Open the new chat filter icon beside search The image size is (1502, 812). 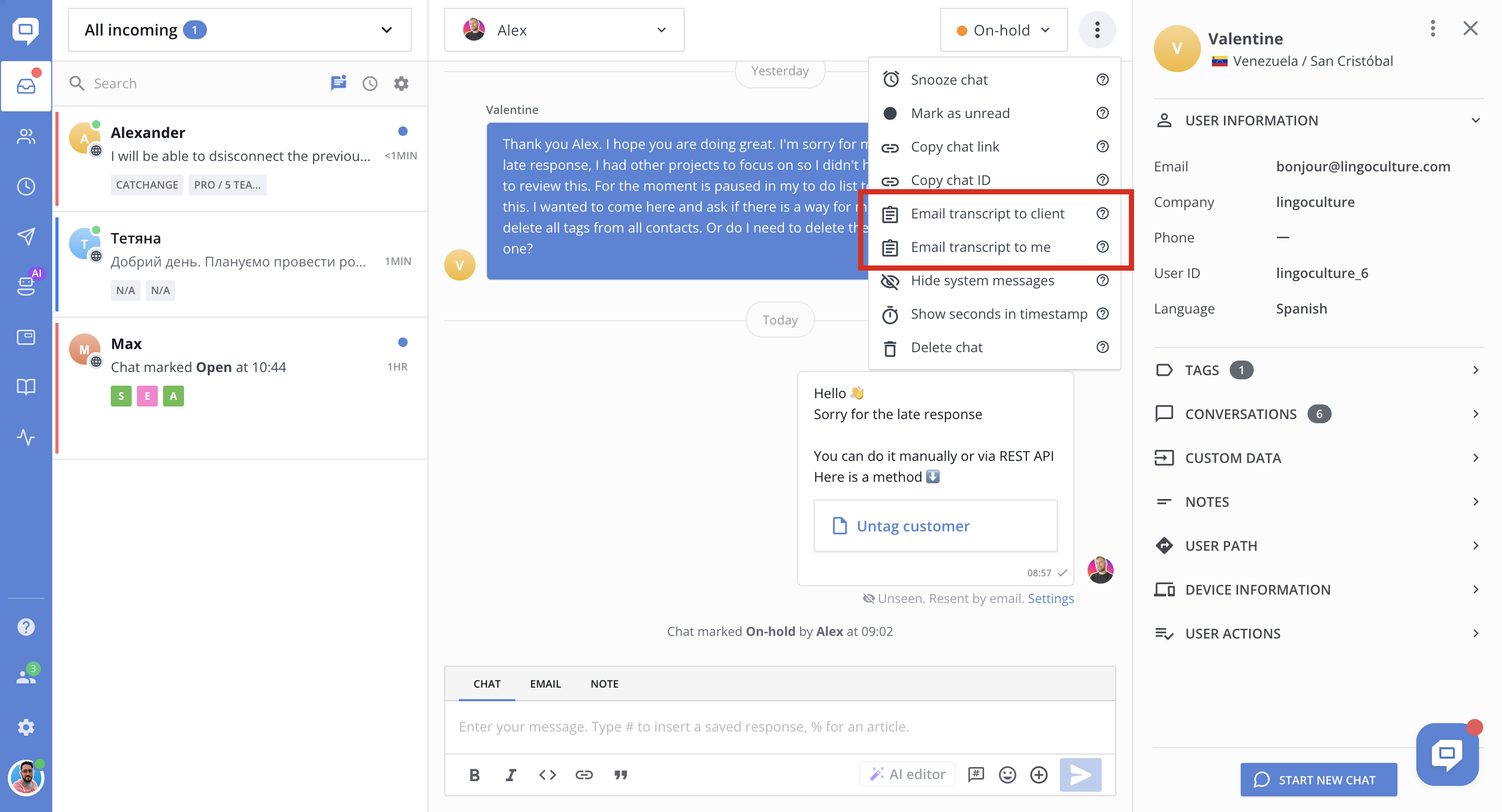coord(338,84)
